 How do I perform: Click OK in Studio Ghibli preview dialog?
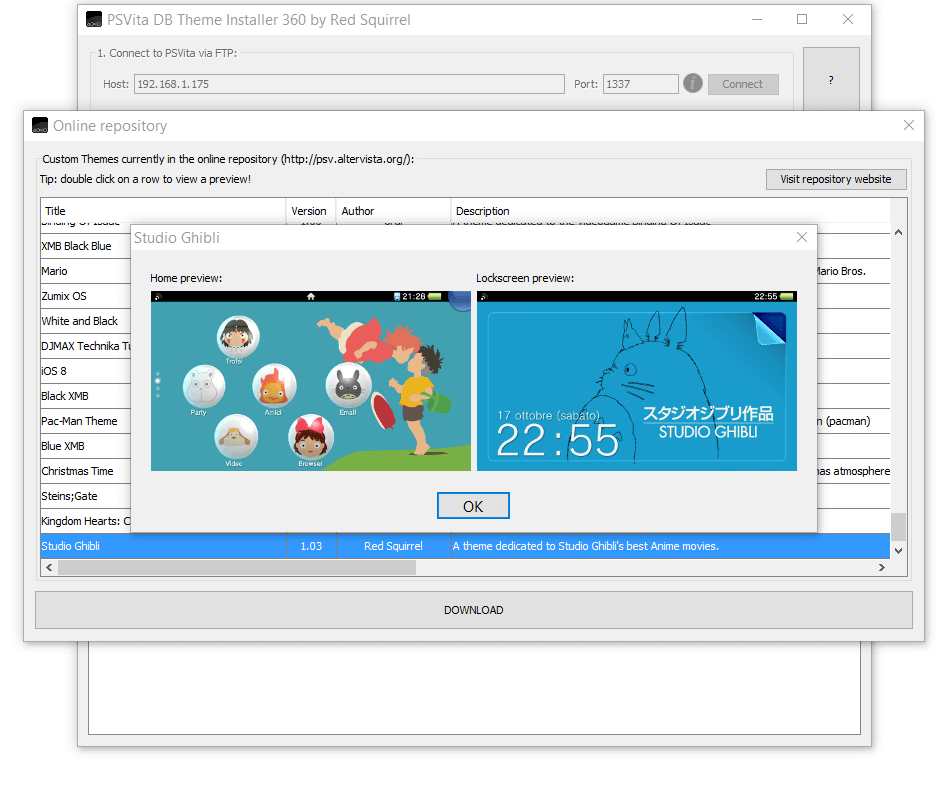pos(473,506)
